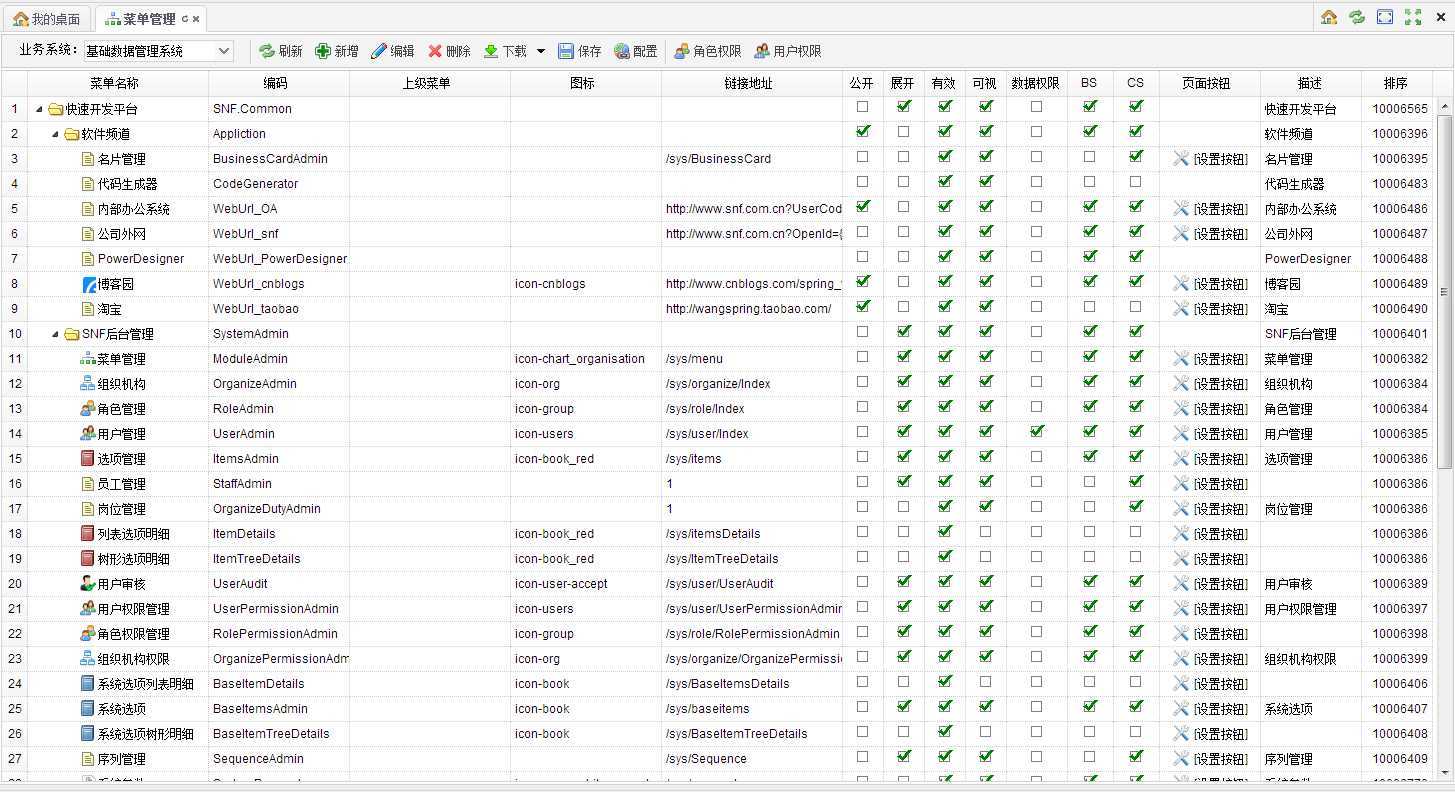Click the wrench 设置按钮 icon for 名片管理 row
This screenshot has height=792, width=1455.
pos(1181,158)
